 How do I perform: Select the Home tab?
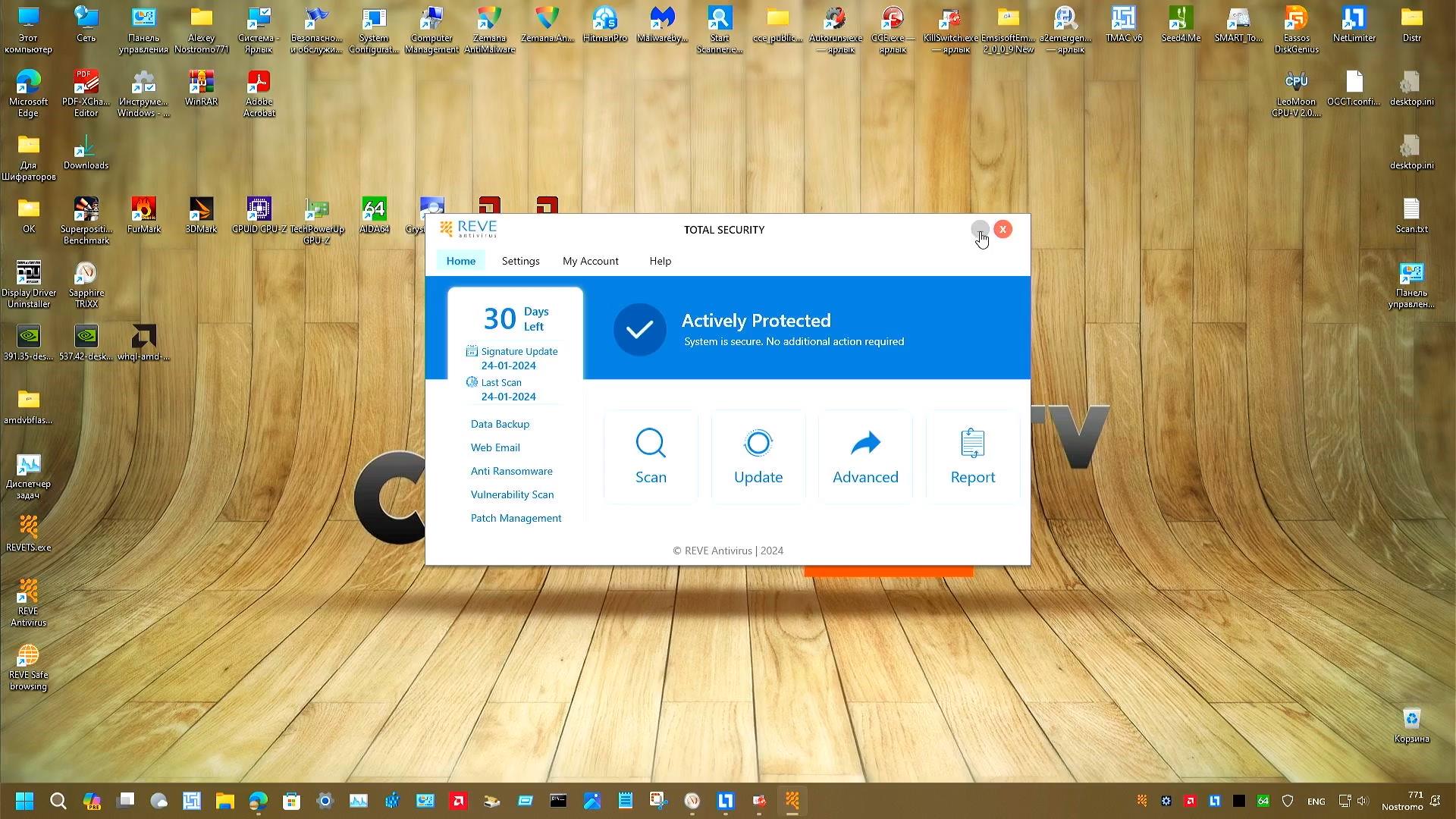pos(460,261)
